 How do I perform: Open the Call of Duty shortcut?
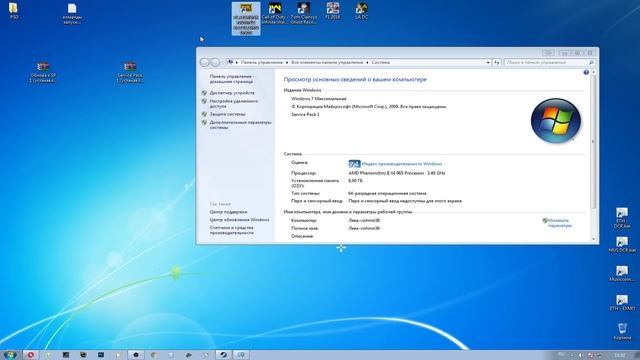point(275,13)
